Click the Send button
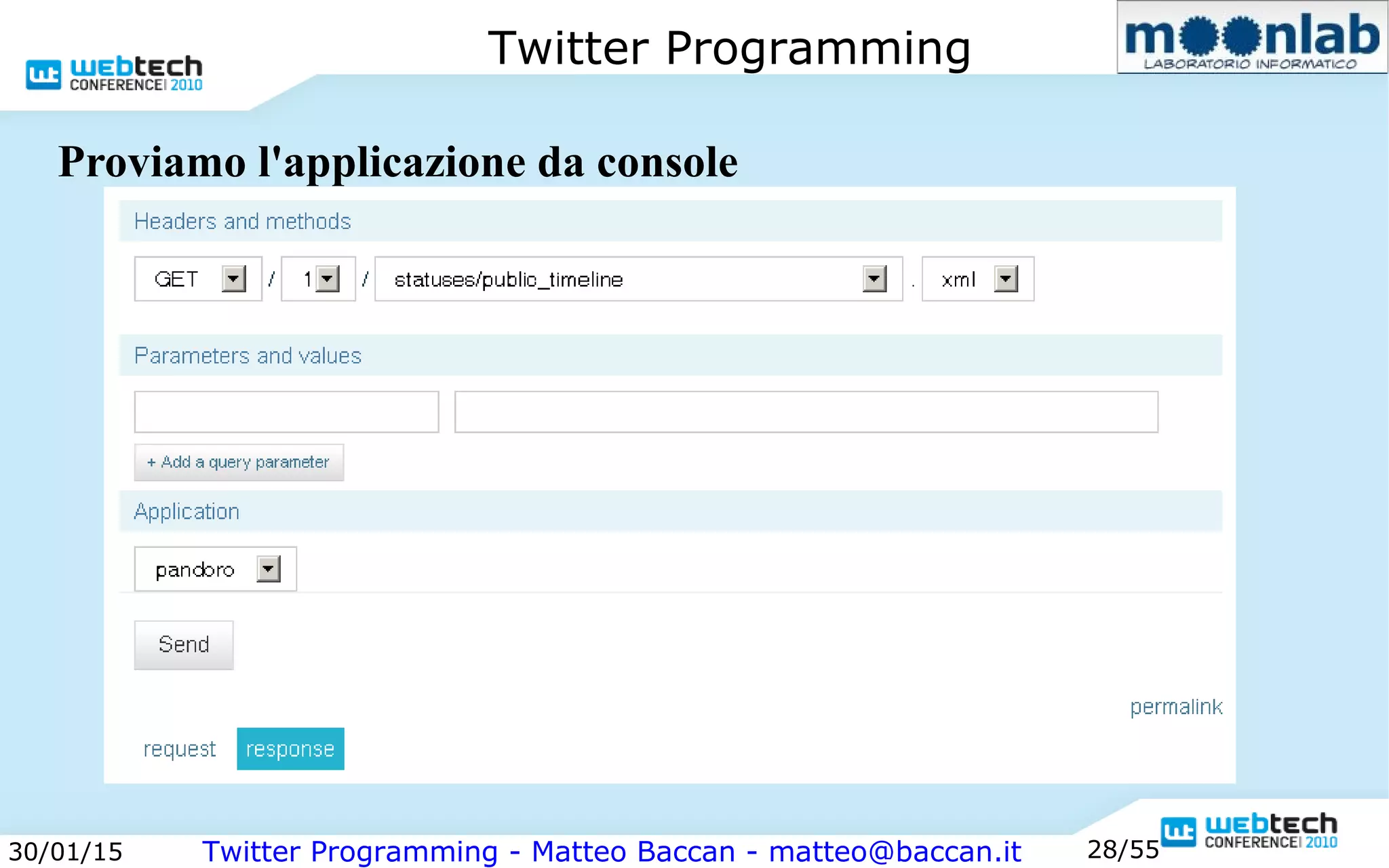This screenshot has width=1389, height=868. tap(184, 645)
